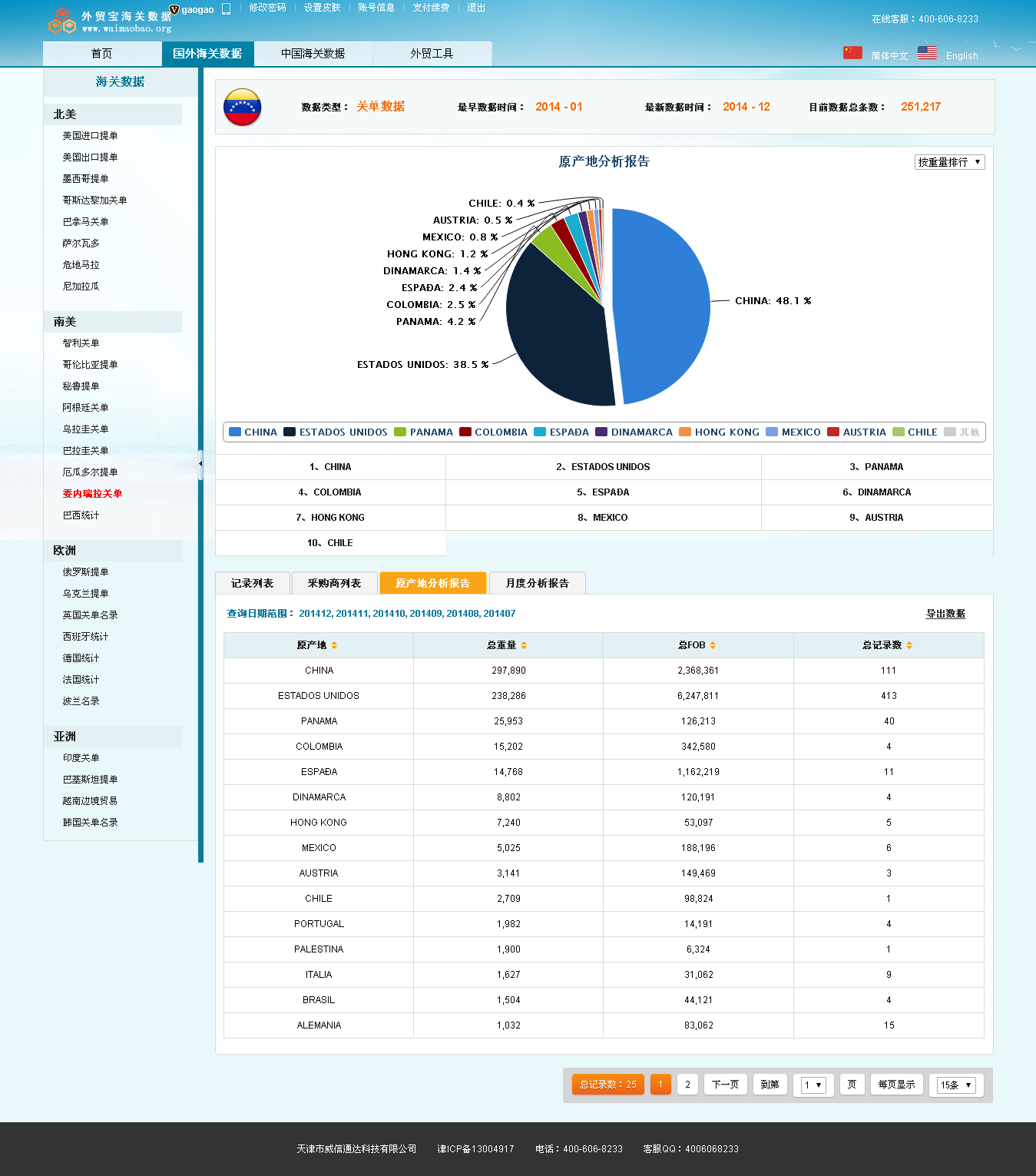
Task: Sort by 原产地 column arrows
Action: (334, 645)
